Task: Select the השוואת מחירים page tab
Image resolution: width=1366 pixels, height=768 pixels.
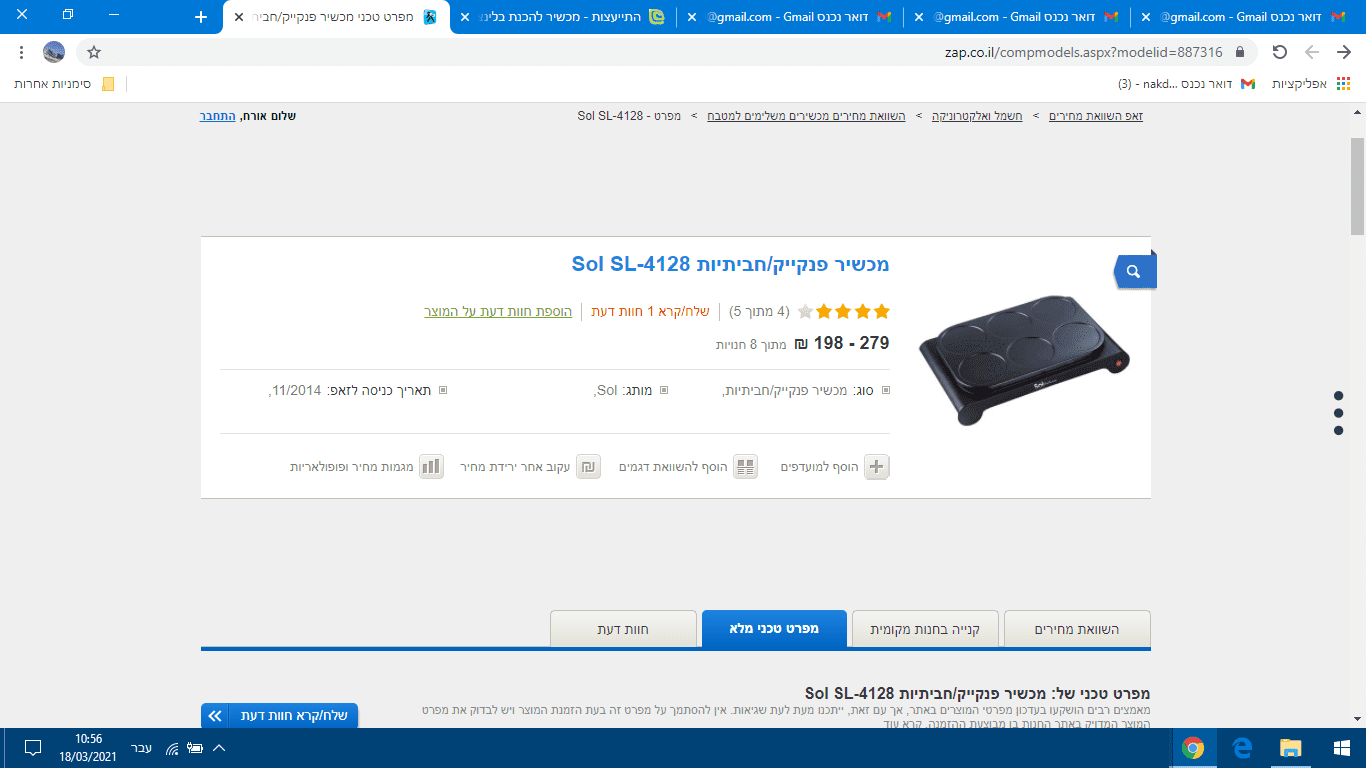Action: coord(1077,629)
